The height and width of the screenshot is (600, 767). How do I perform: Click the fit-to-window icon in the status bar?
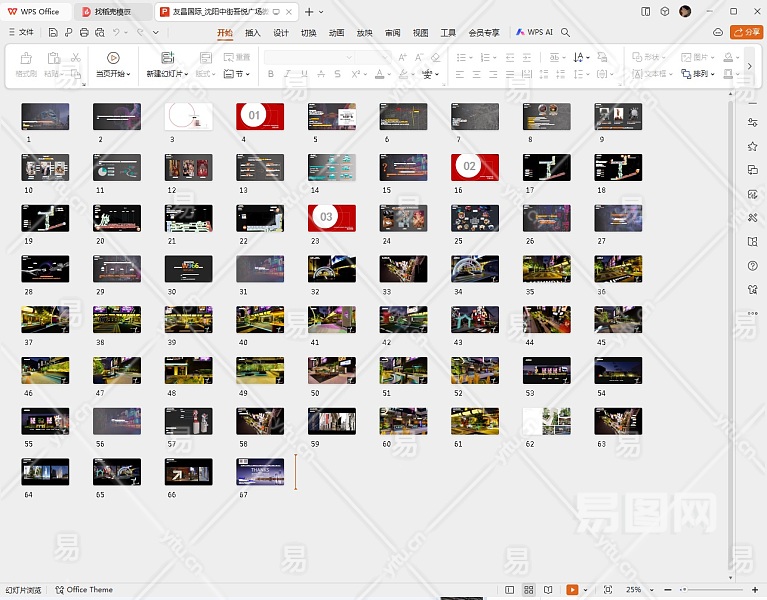(607, 590)
